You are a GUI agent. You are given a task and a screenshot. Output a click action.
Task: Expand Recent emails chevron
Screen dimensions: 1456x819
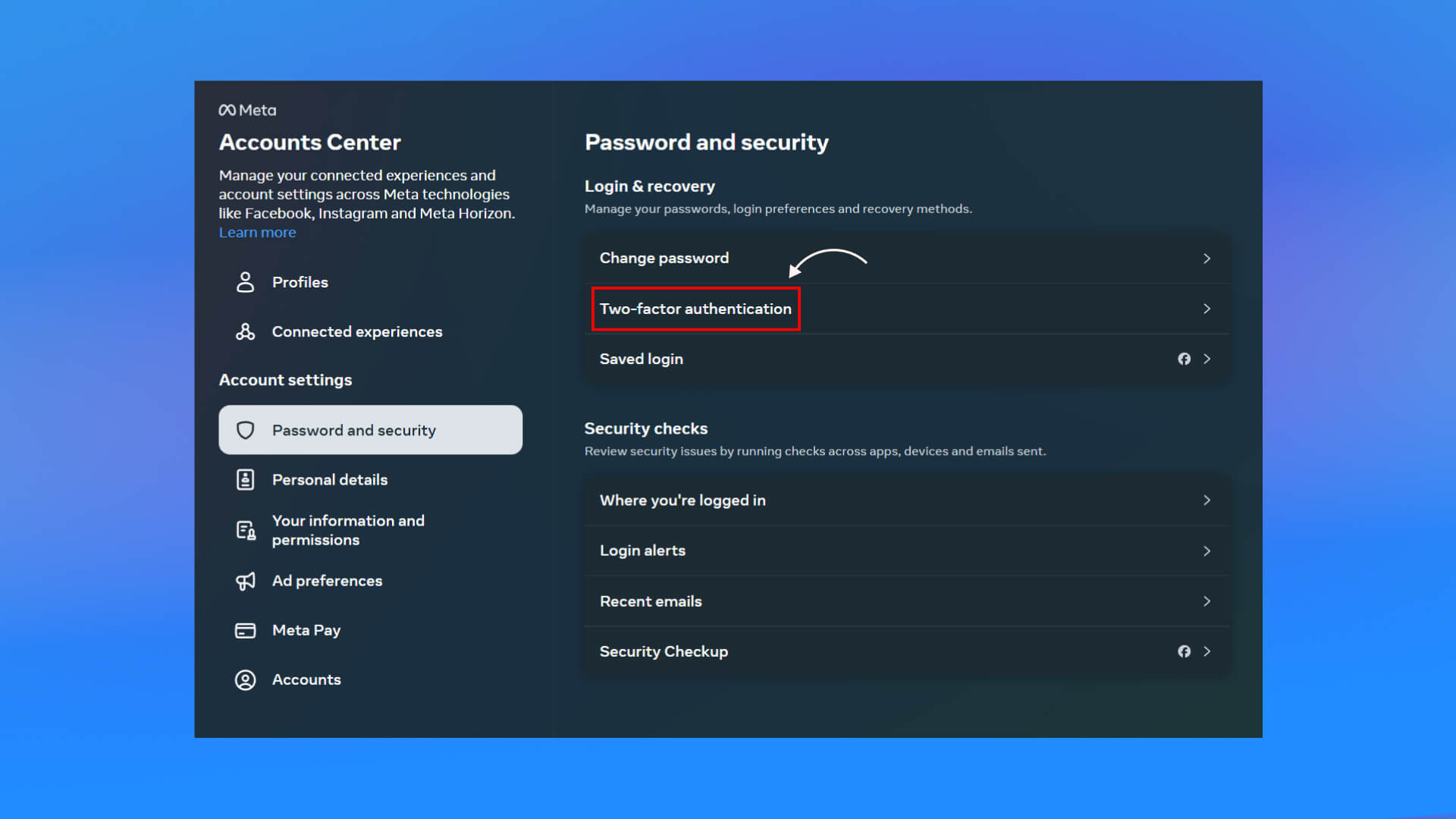[x=1207, y=601]
